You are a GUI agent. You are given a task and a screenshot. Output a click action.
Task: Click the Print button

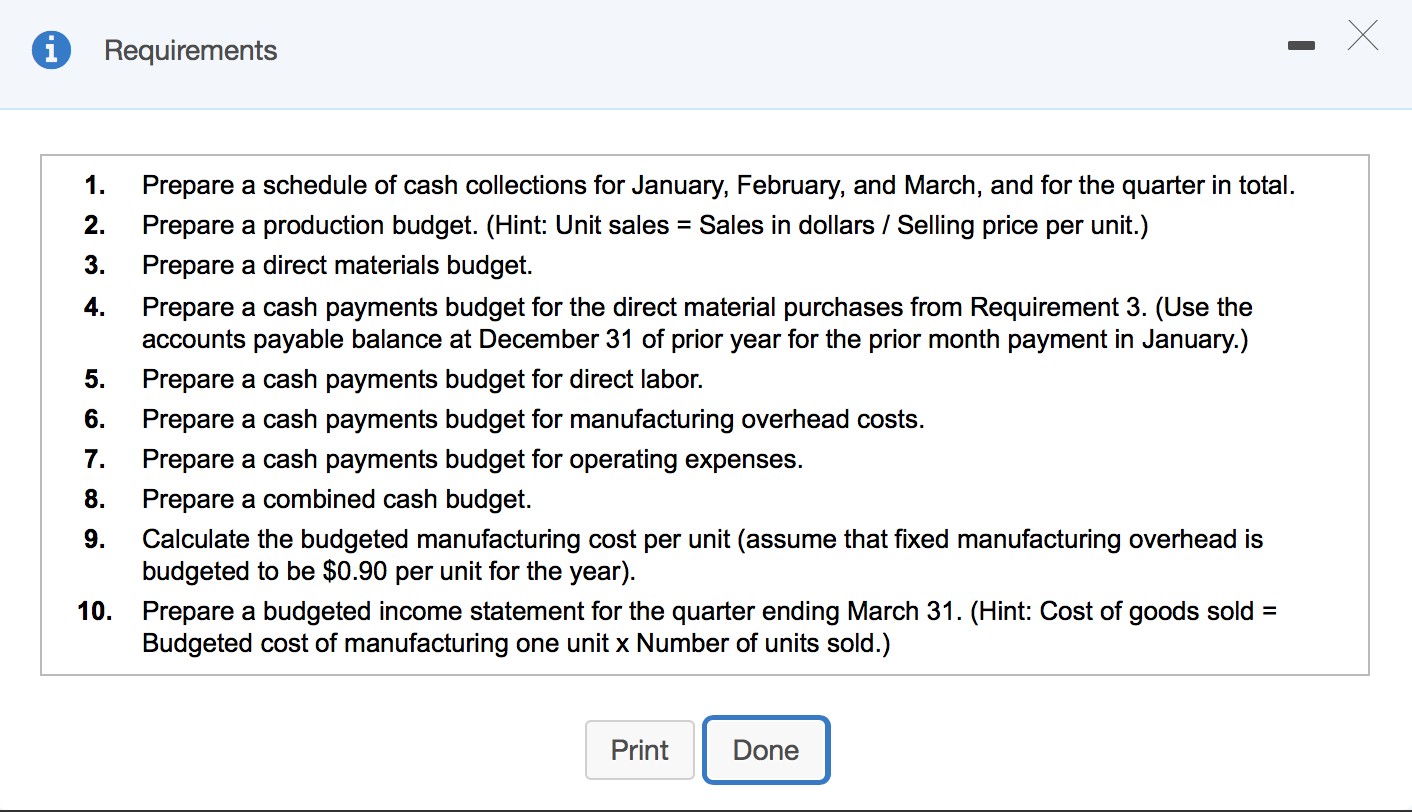(639, 750)
